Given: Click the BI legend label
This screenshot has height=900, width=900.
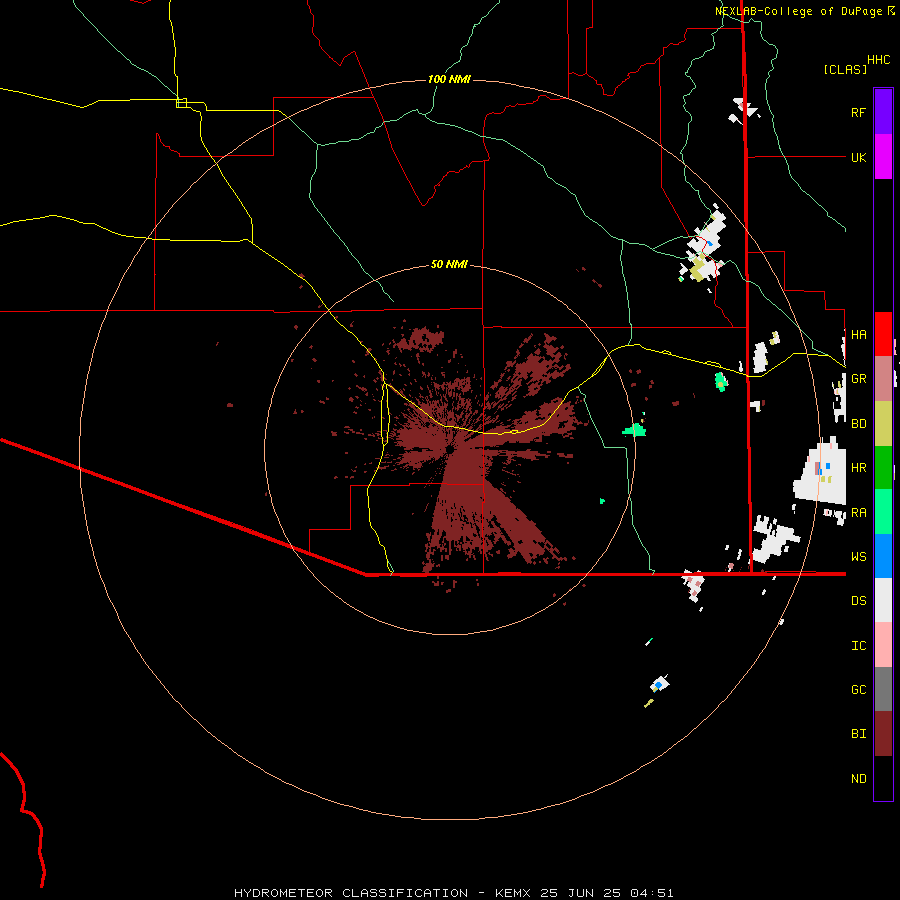Looking at the screenshot, I should [858, 734].
